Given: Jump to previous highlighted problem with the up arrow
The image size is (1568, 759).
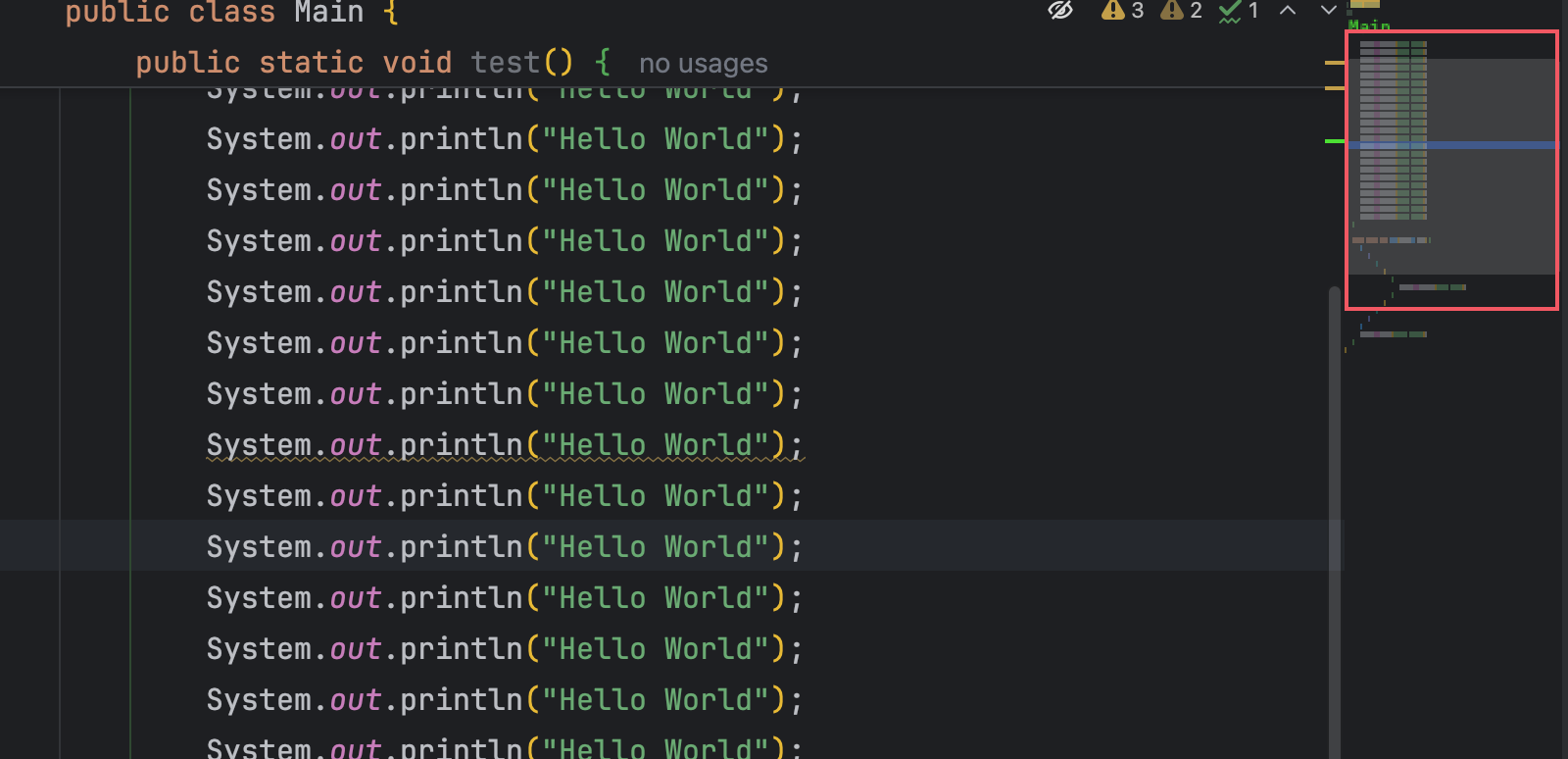Looking at the screenshot, I should (x=1288, y=11).
